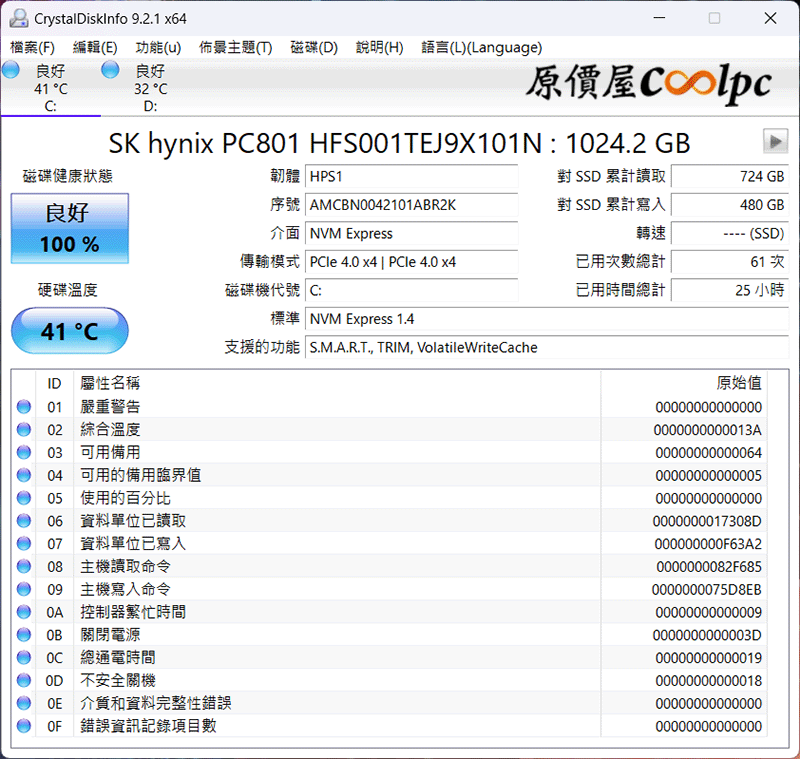Click raw value 000000000003D
This screenshot has height=759, width=800.
coord(707,635)
